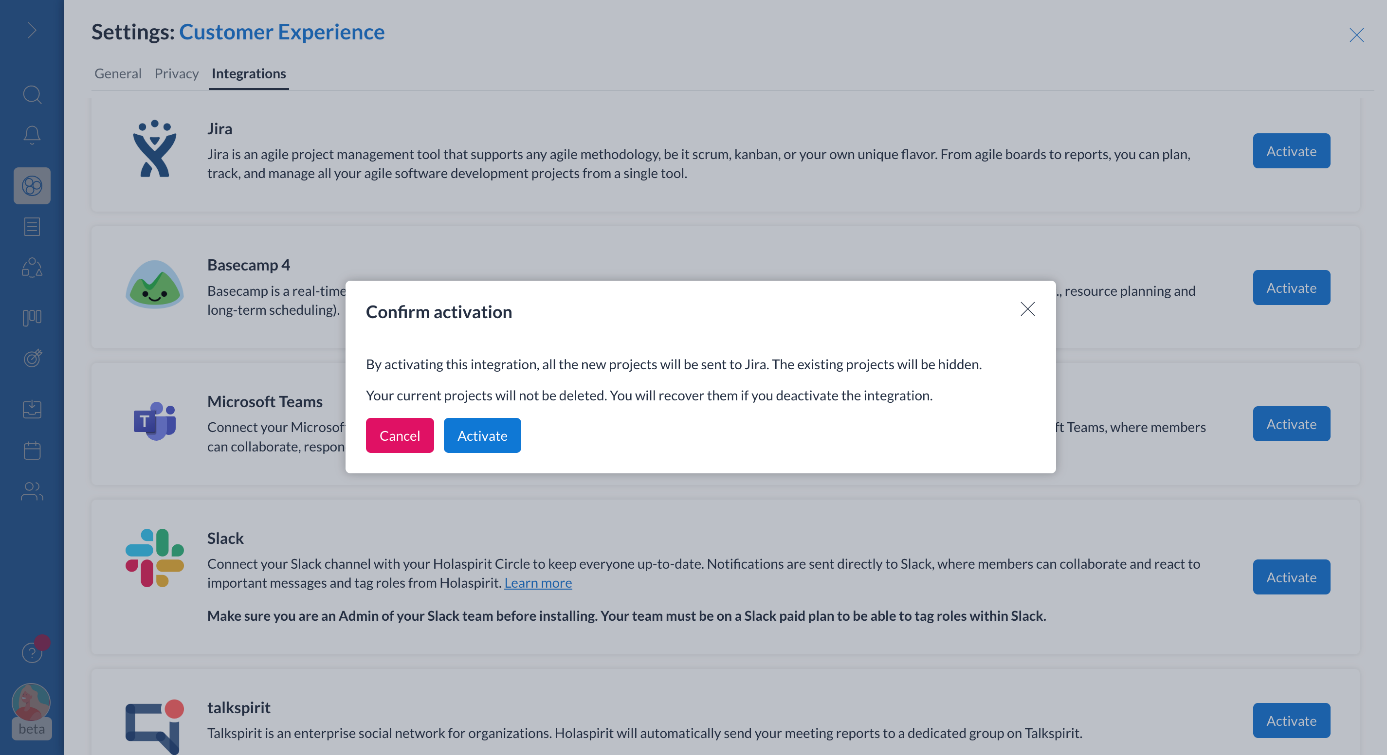Viewport: 1387px width, 755px height.
Task: Switch to the General tab
Action: click(x=118, y=73)
